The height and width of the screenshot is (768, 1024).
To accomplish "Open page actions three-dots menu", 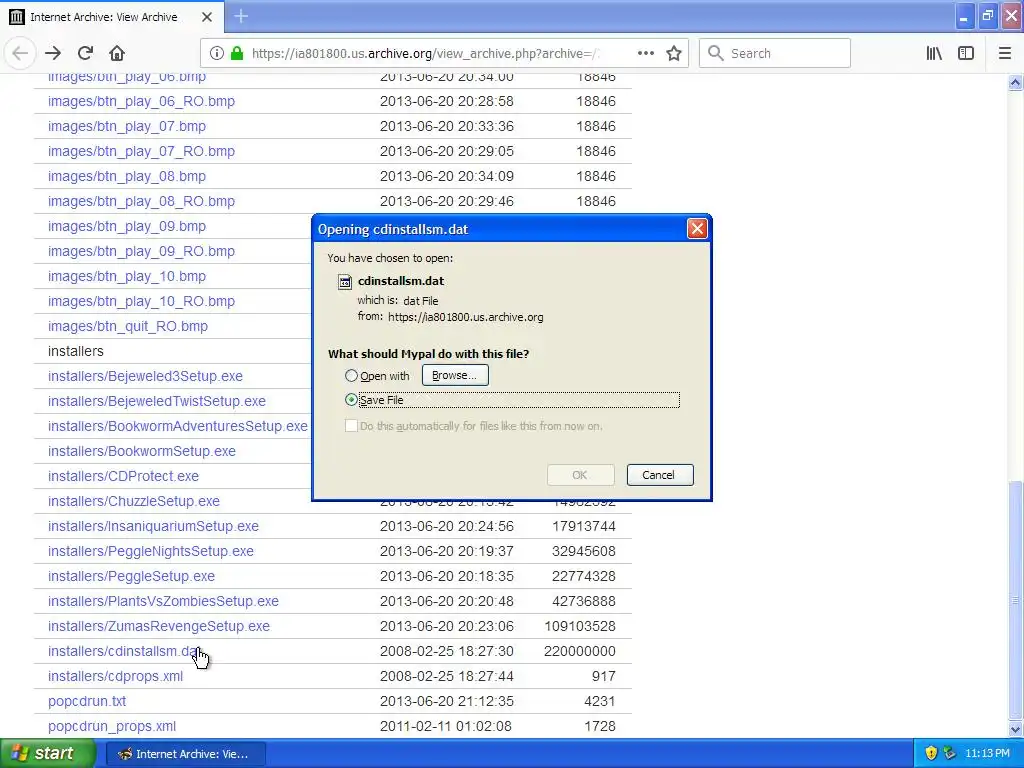I will tap(645, 54).
